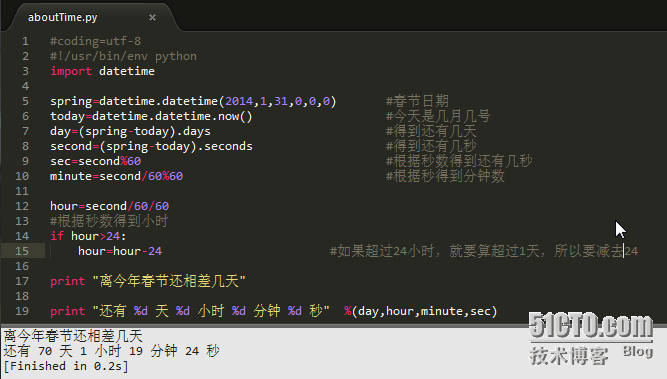Click the '#coding=utf-8' comment line
667x379 pixels.
[95, 41]
